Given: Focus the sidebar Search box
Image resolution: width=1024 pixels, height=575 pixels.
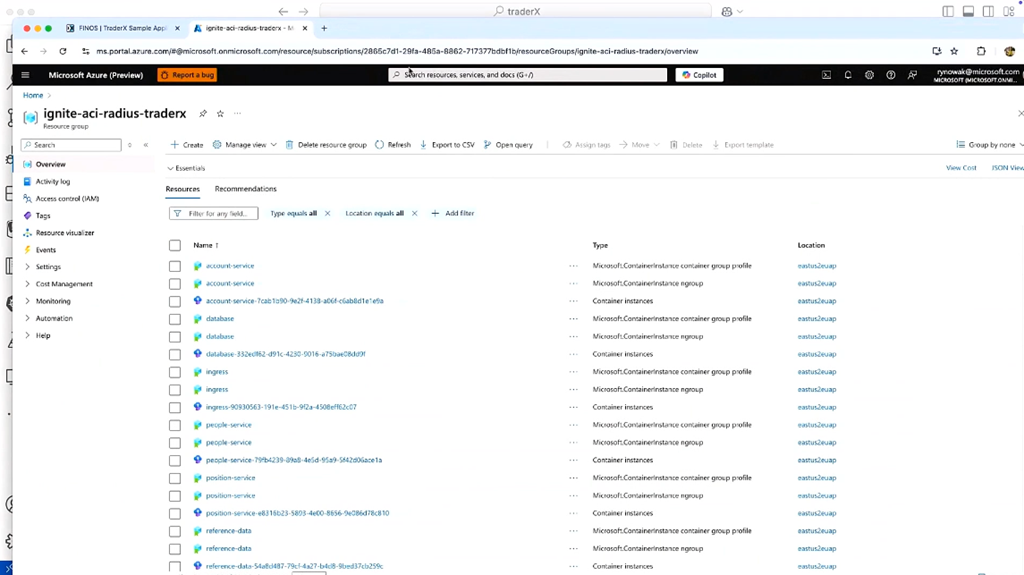Looking at the screenshot, I should [71, 145].
